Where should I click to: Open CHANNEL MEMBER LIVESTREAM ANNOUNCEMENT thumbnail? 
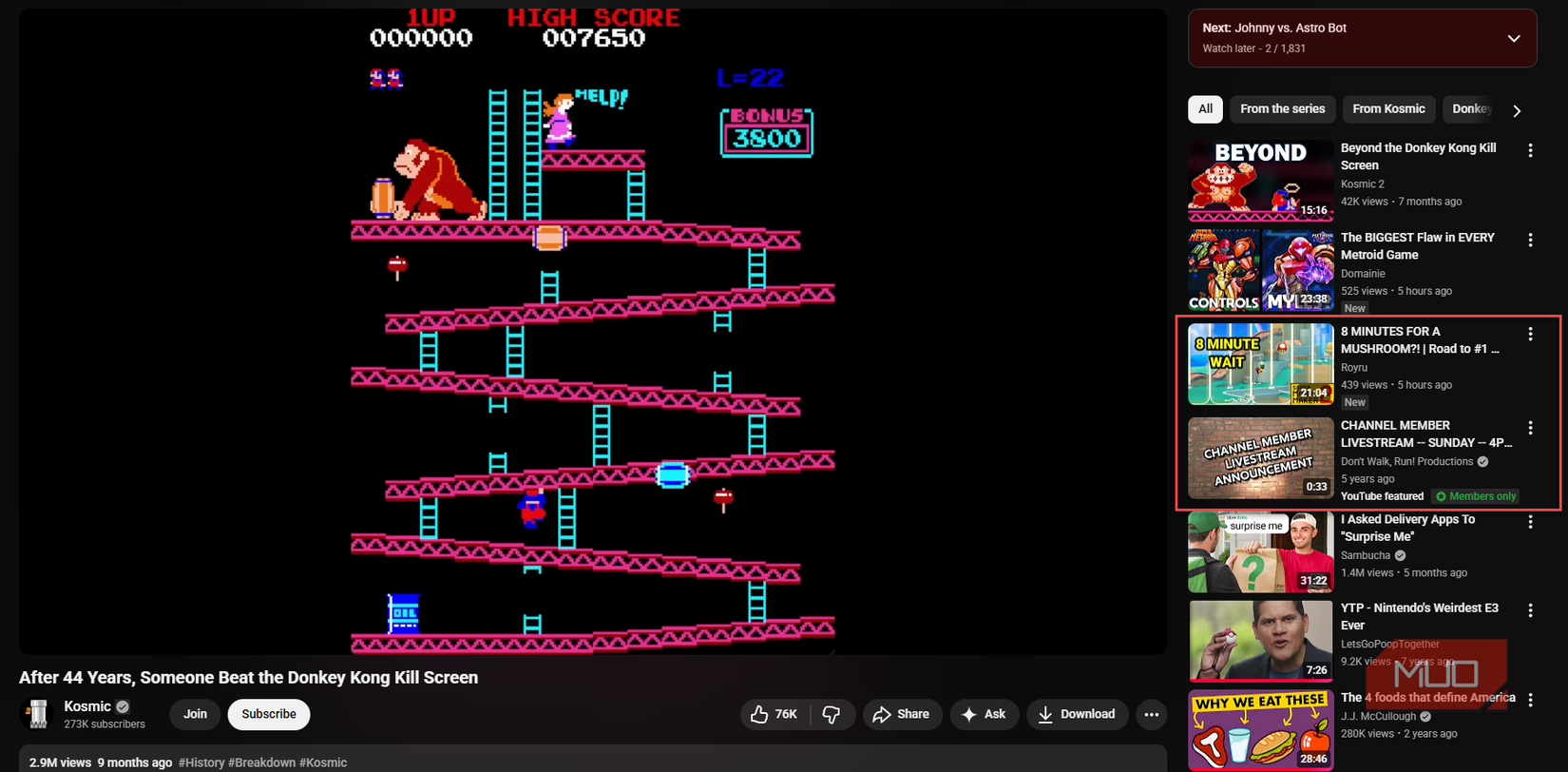pyautogui.click(x=1260, y=458)
